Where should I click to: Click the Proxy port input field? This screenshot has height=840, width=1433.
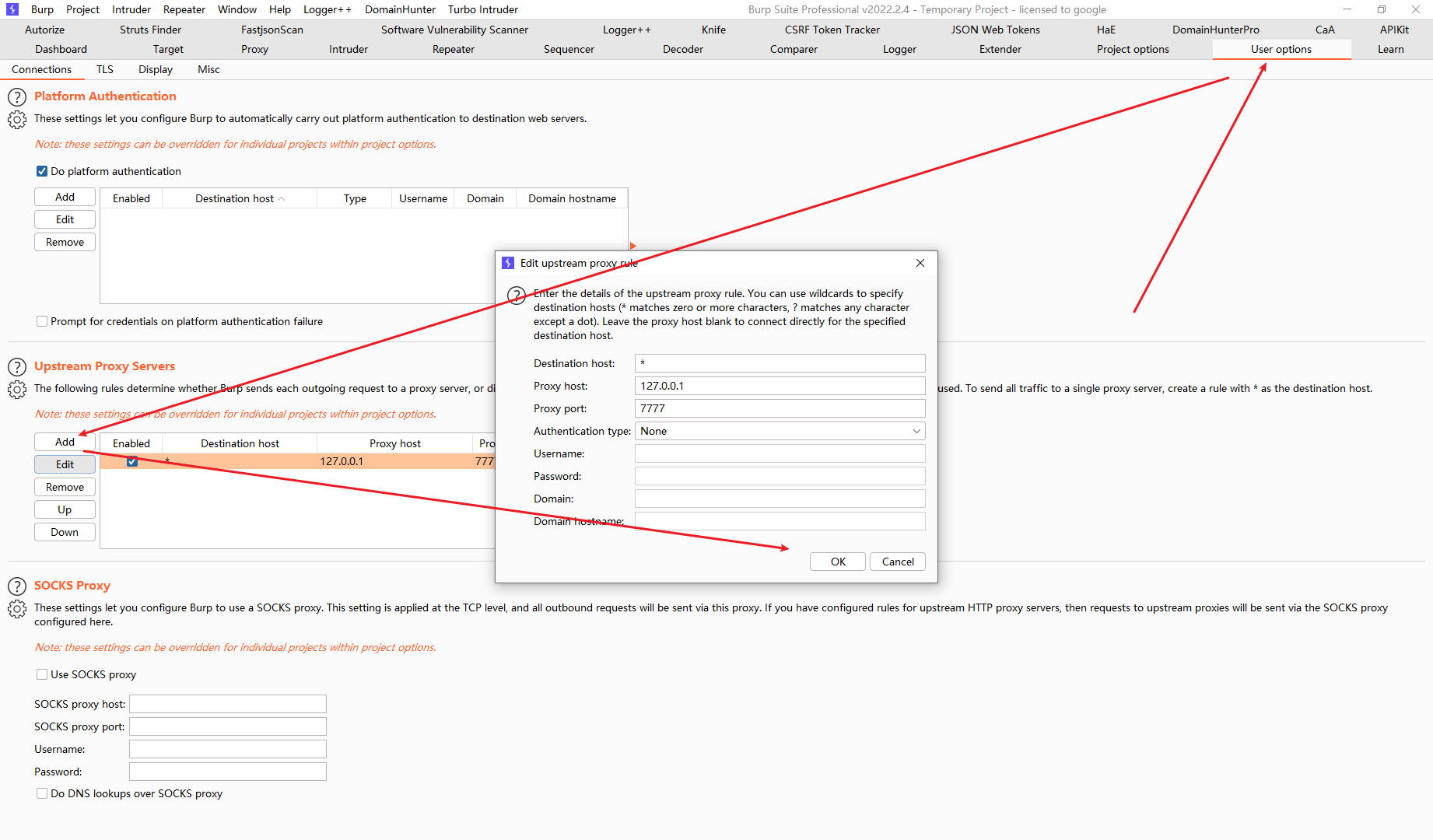[780, 408]
